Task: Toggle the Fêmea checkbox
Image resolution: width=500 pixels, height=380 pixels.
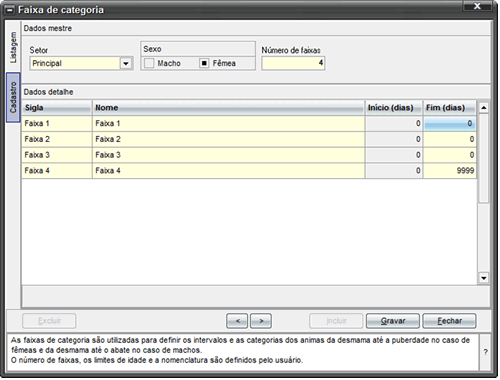Action: (x=204, y=63)
